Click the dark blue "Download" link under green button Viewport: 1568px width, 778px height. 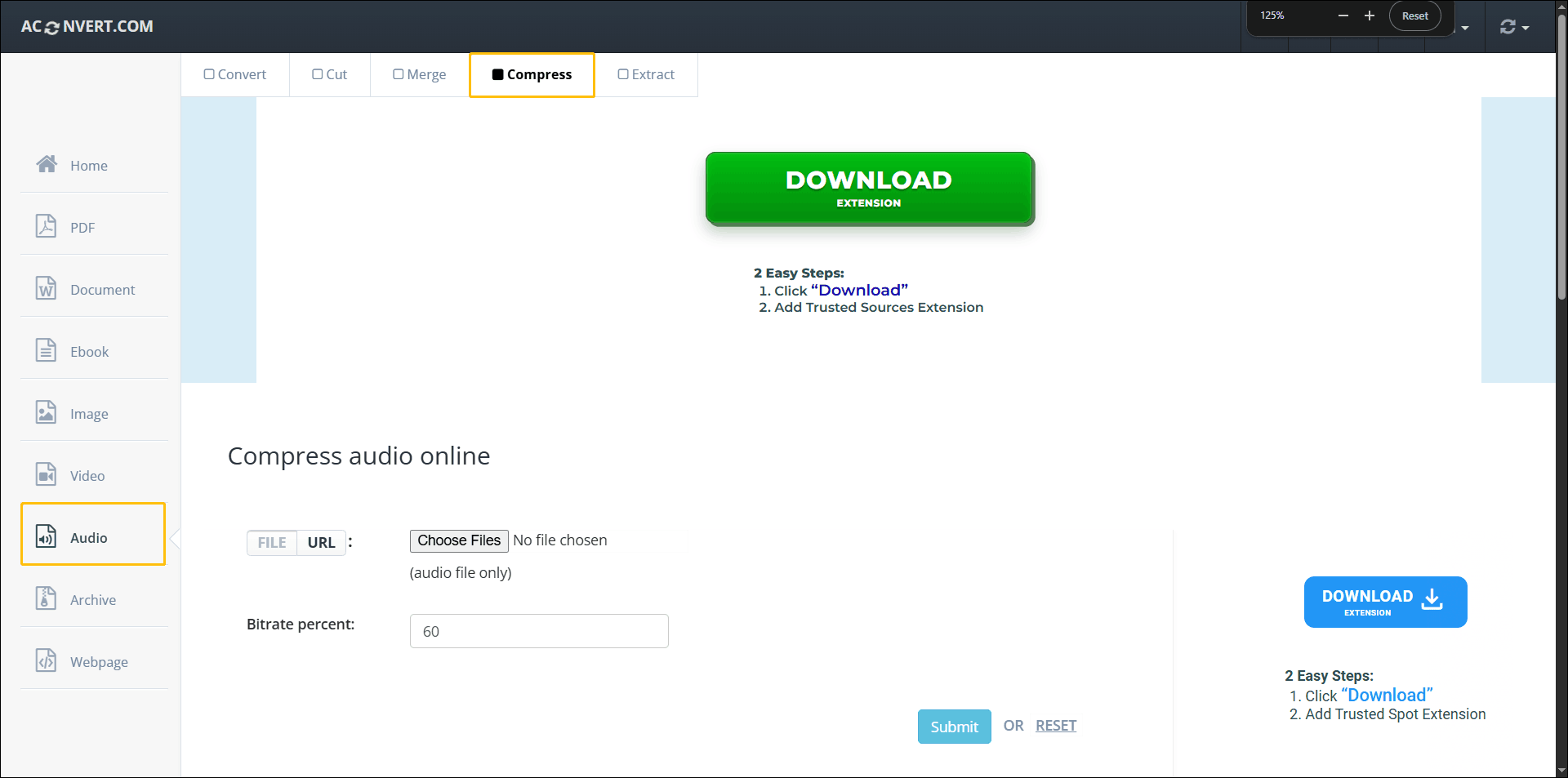coord(859,290)
